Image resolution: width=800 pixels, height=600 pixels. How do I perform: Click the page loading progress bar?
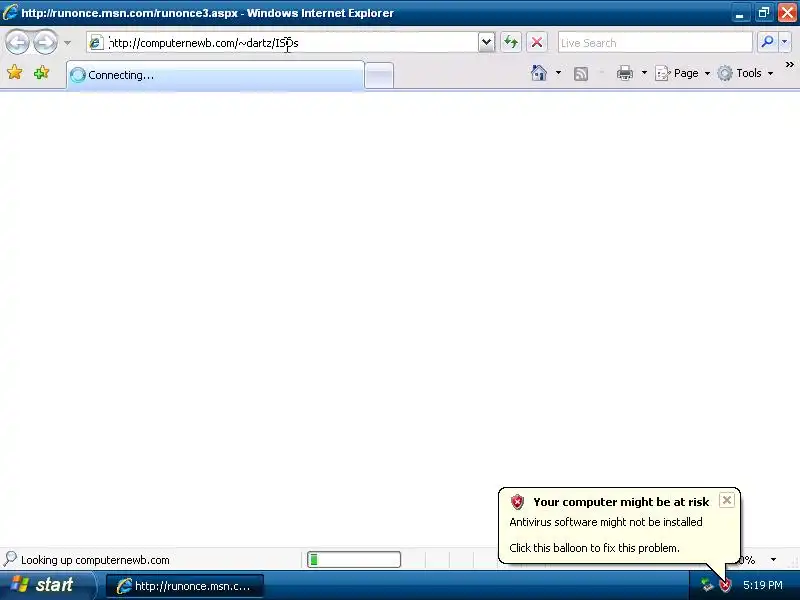coord(354,560)
